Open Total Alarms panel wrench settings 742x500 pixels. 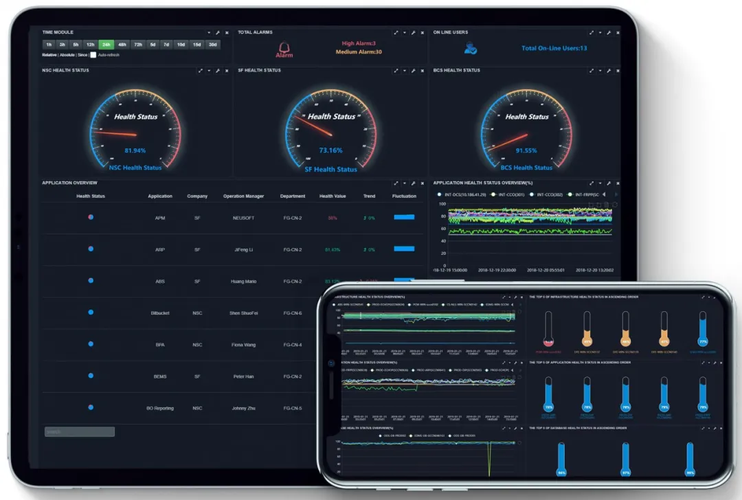coord(413,33)
